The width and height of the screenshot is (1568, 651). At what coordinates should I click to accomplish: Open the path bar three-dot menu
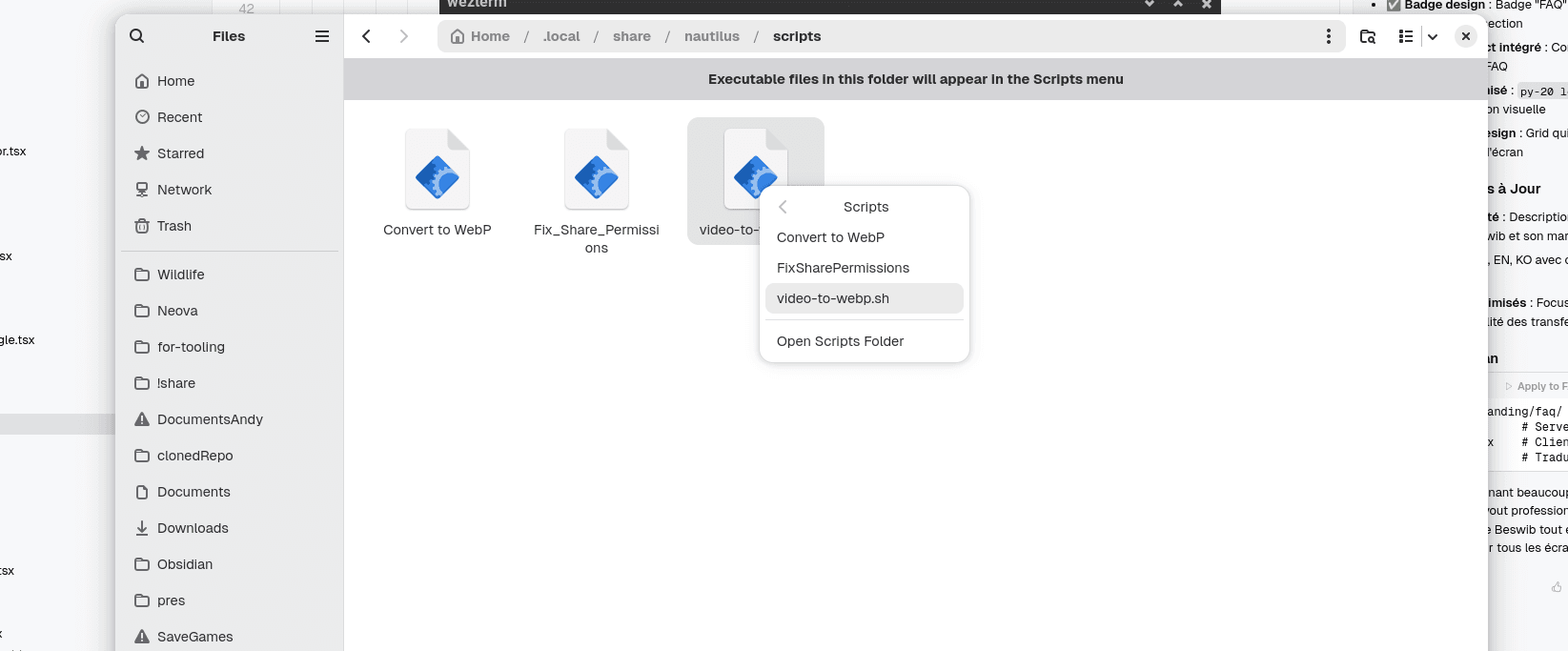(x=1329, y=36)
